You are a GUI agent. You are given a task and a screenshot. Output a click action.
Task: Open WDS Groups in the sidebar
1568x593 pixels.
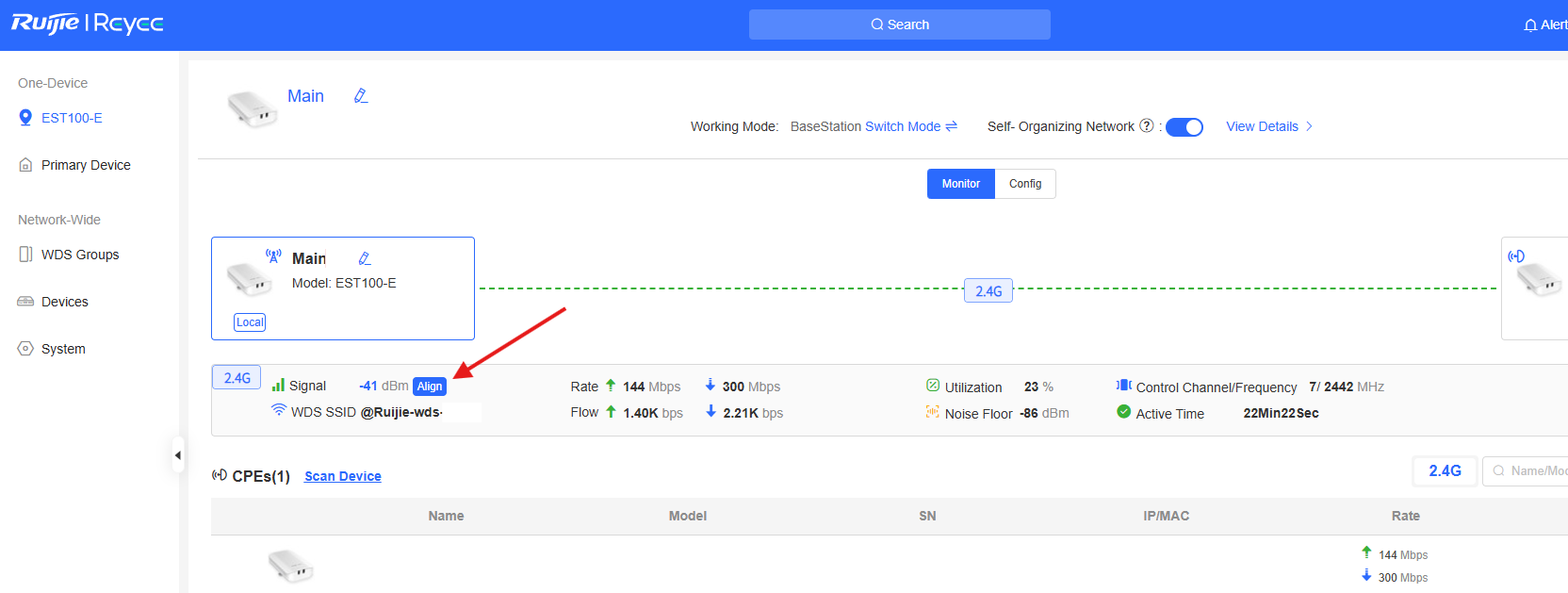point(79,255)
